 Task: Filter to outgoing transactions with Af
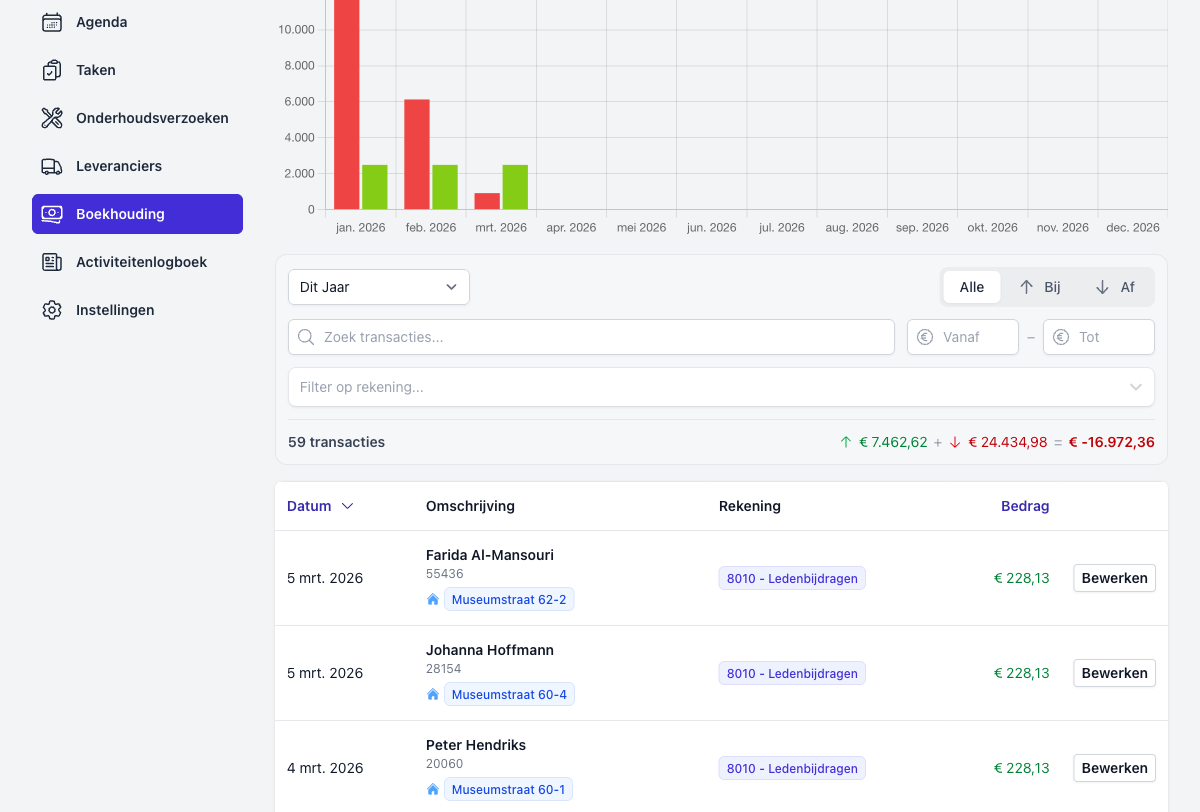click(x=1115, y=287)
